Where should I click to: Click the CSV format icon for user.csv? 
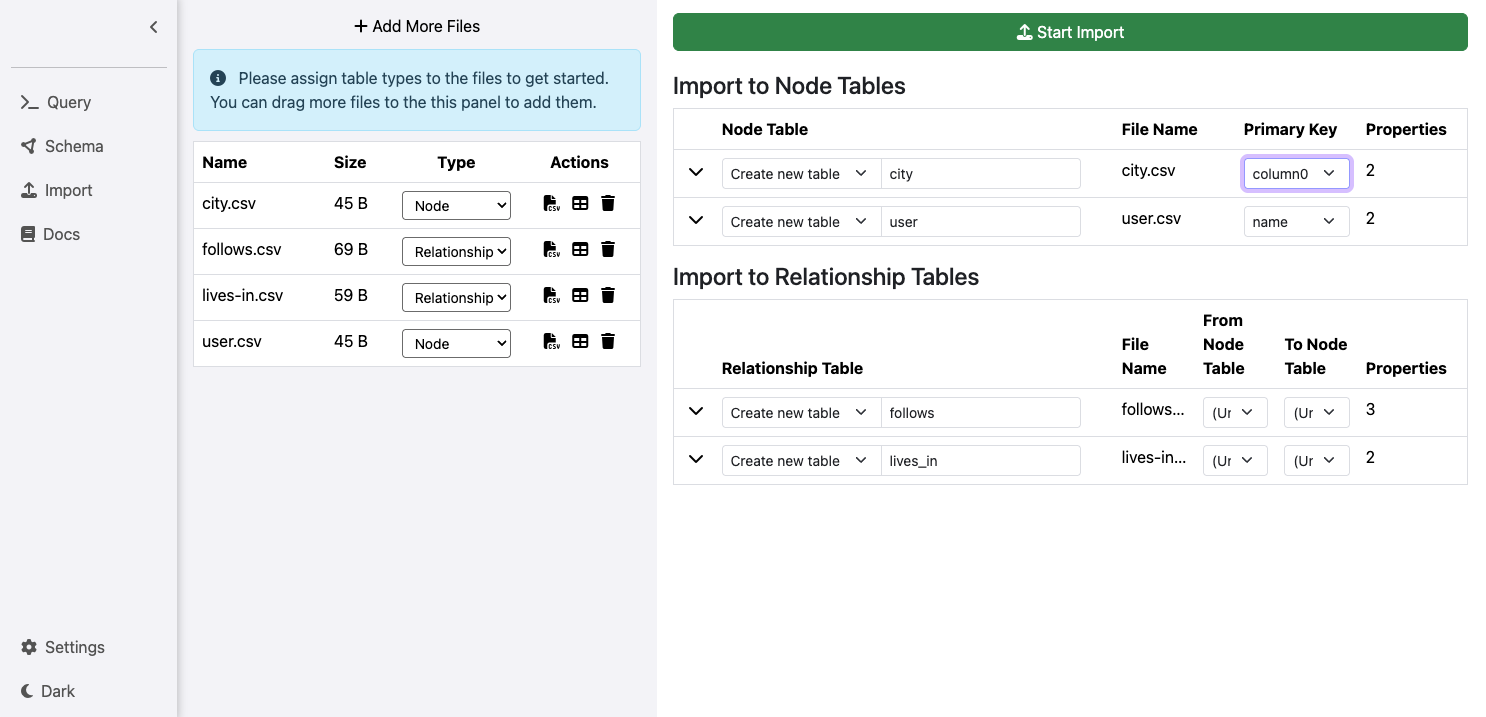(551, 342)
